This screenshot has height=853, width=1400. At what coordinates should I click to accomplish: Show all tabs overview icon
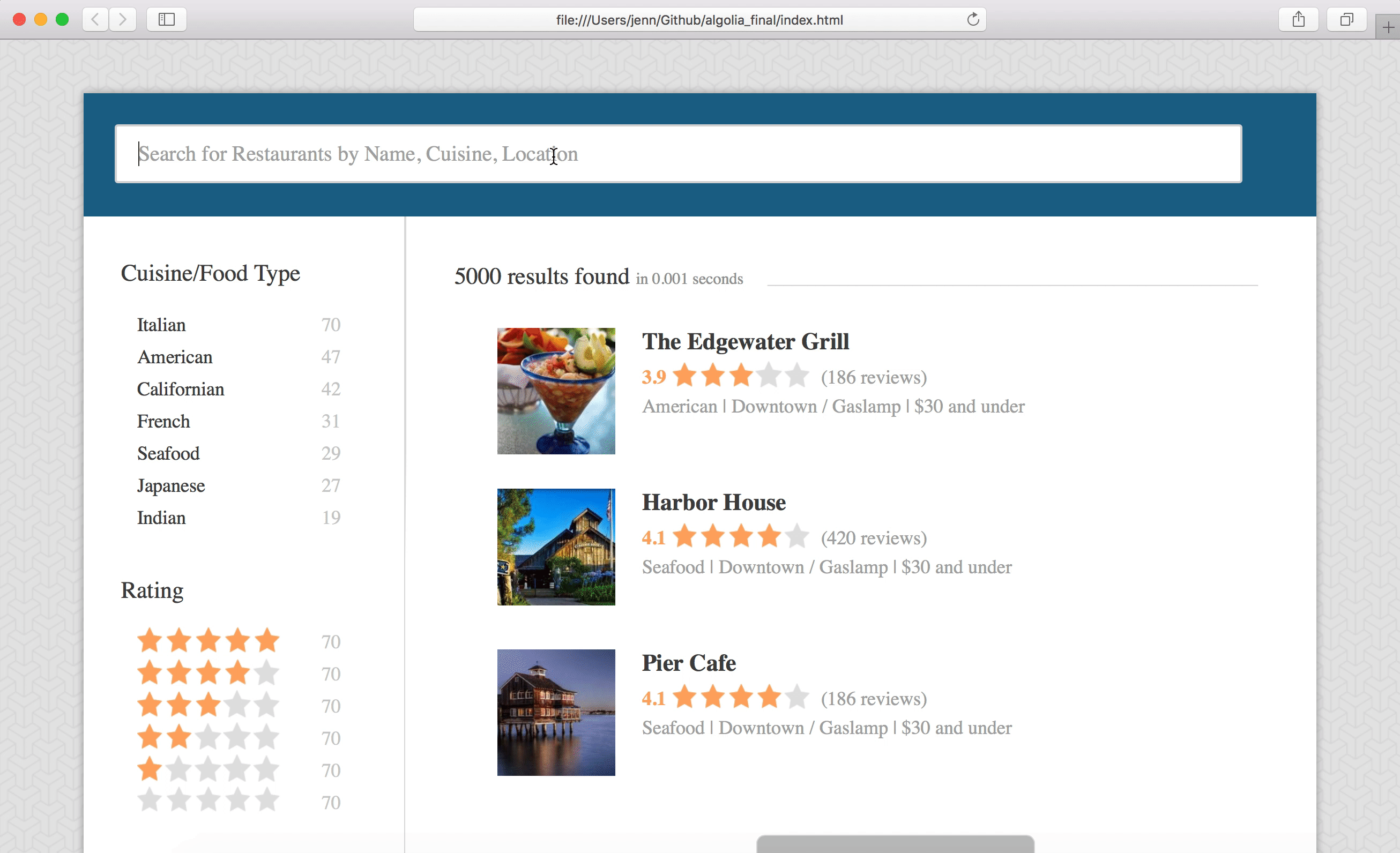coord(1346,19)
